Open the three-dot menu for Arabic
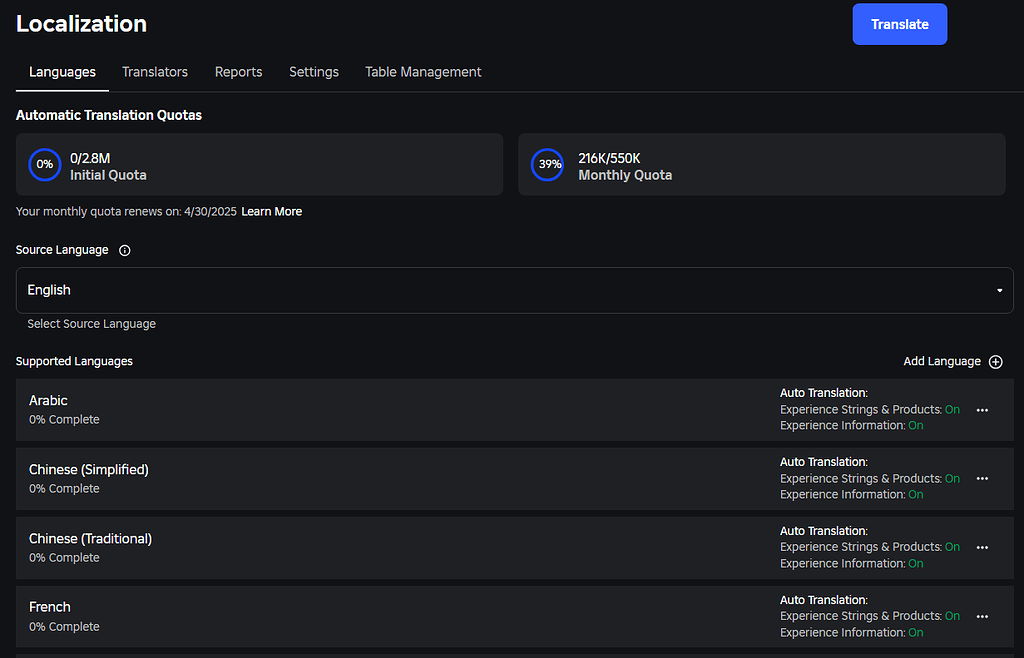Viewport: 1024px width, 658px height. (982, 410)
